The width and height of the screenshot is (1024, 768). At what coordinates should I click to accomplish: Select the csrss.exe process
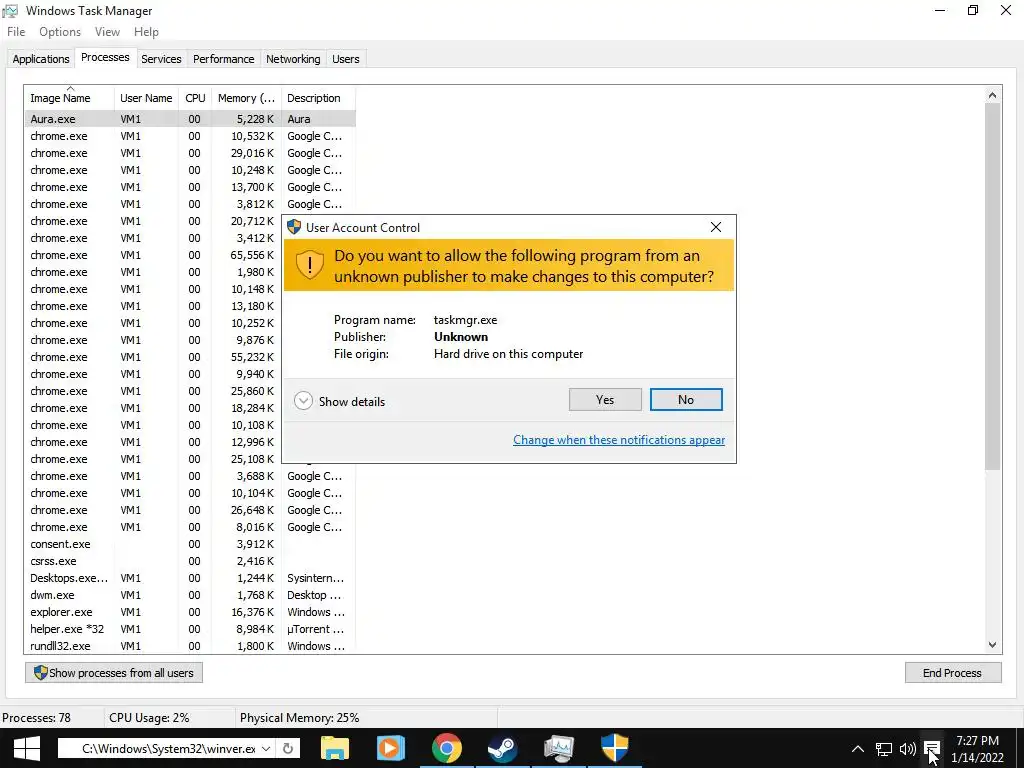[190, 561]
